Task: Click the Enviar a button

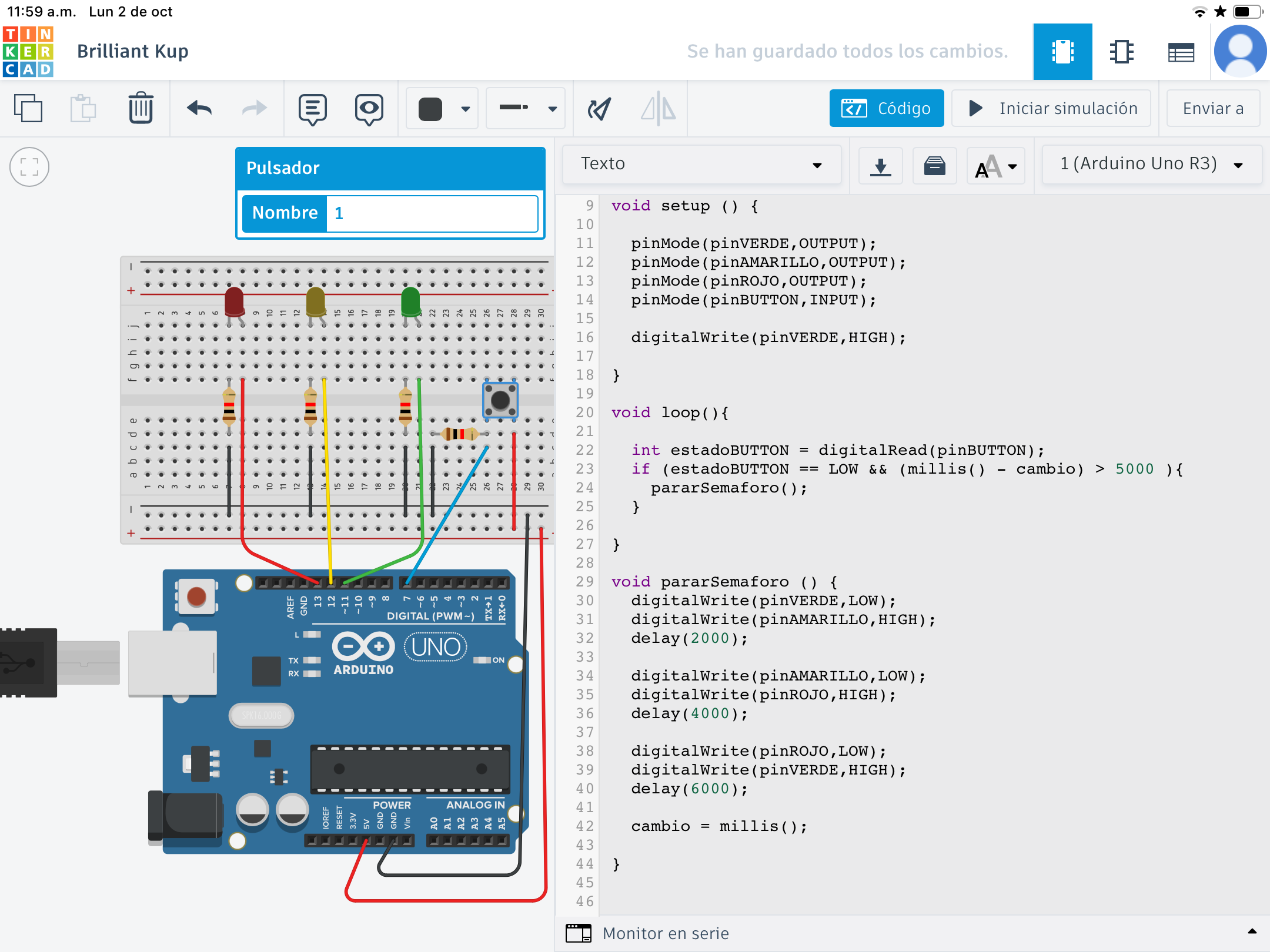Action: (x=1212, y=108)
